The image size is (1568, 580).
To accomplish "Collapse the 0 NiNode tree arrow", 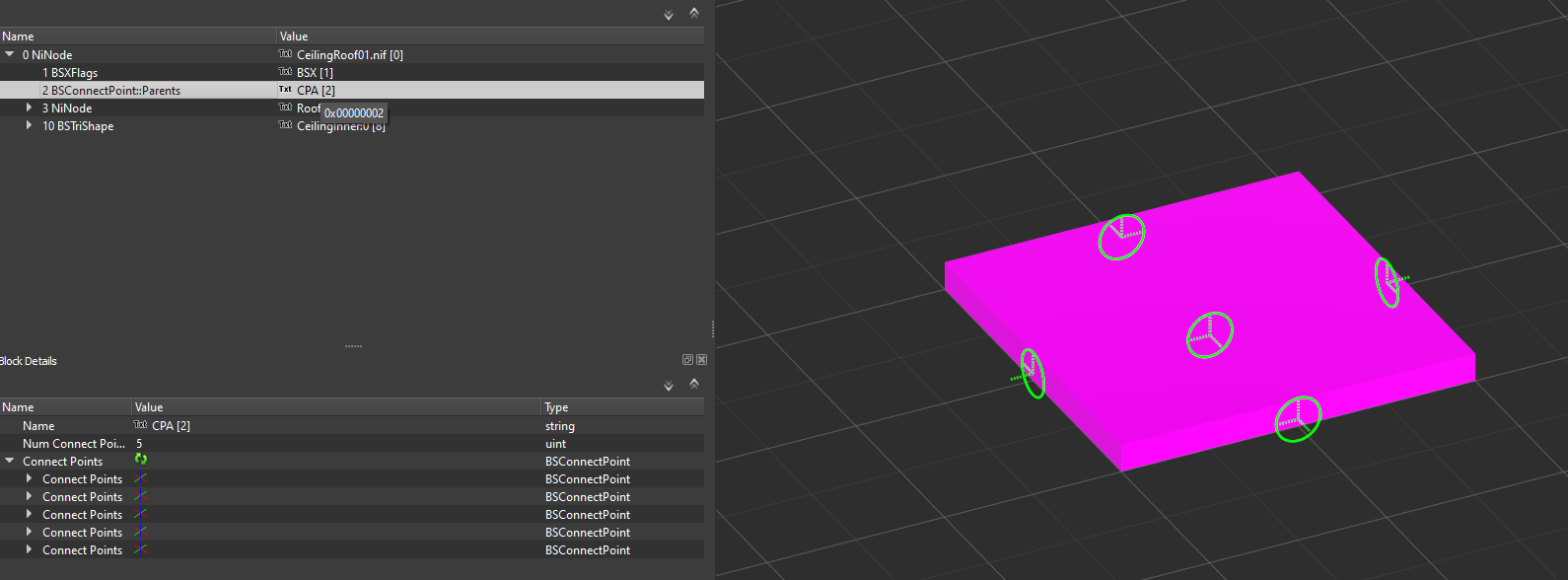I will coord(10,54).
